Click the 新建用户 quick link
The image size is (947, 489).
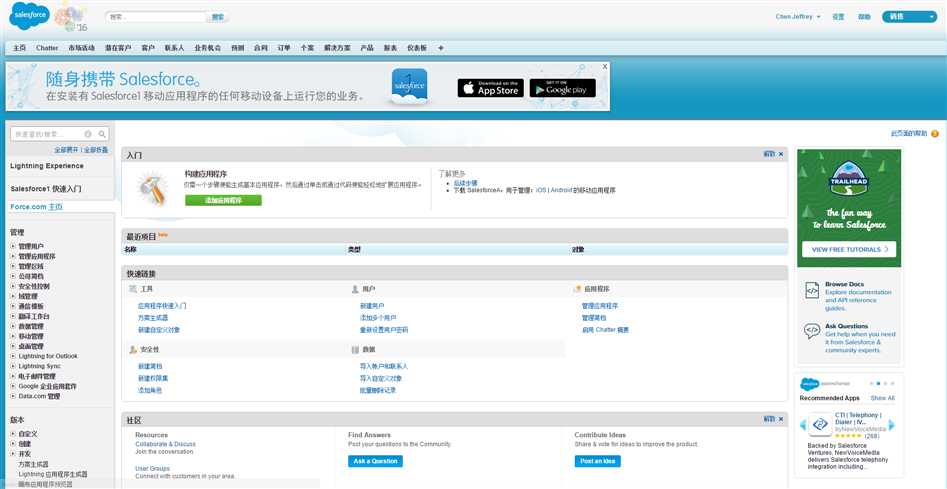click(372, 305)
